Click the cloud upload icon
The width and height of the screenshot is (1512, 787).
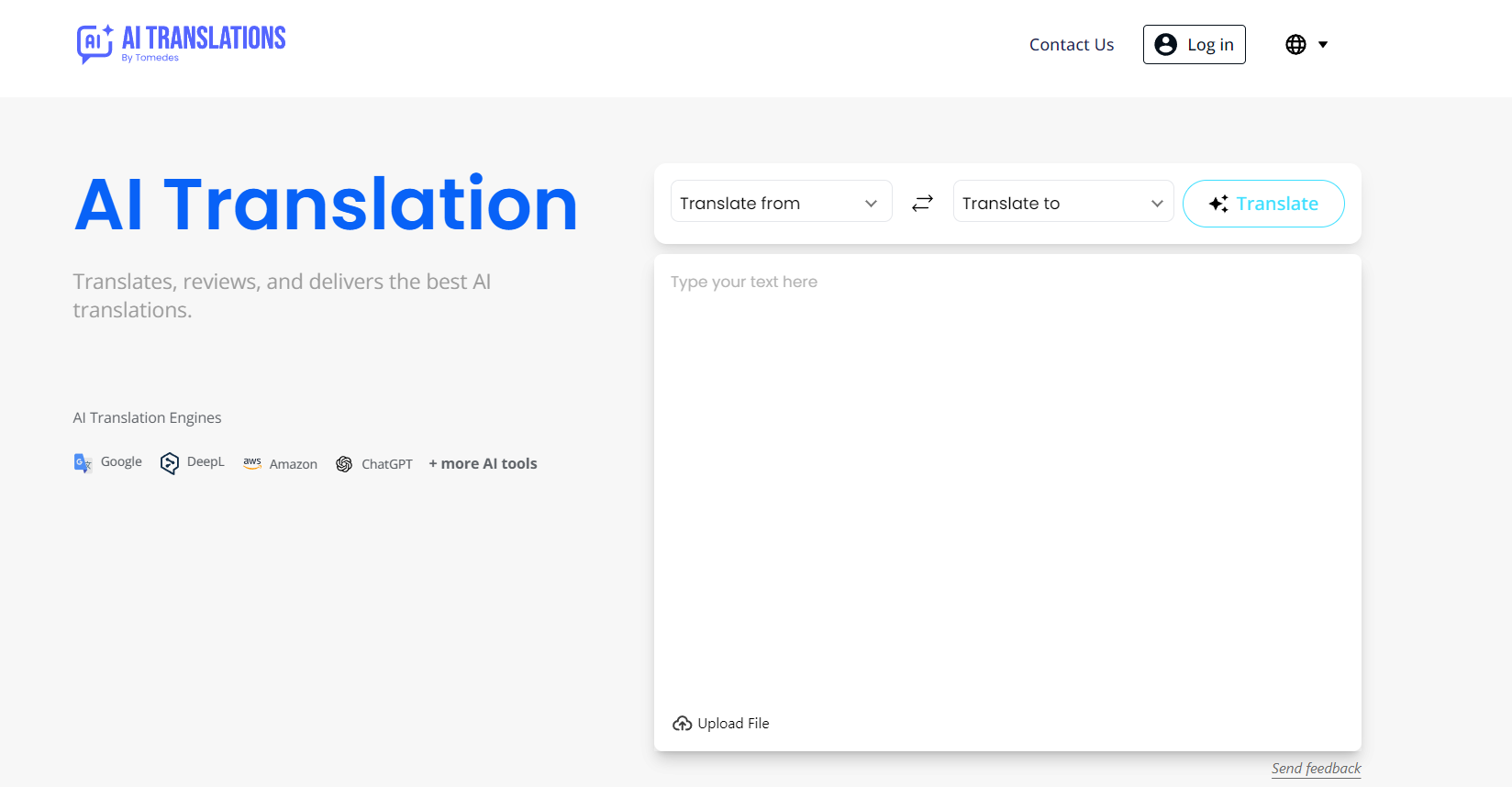point(682,724)
